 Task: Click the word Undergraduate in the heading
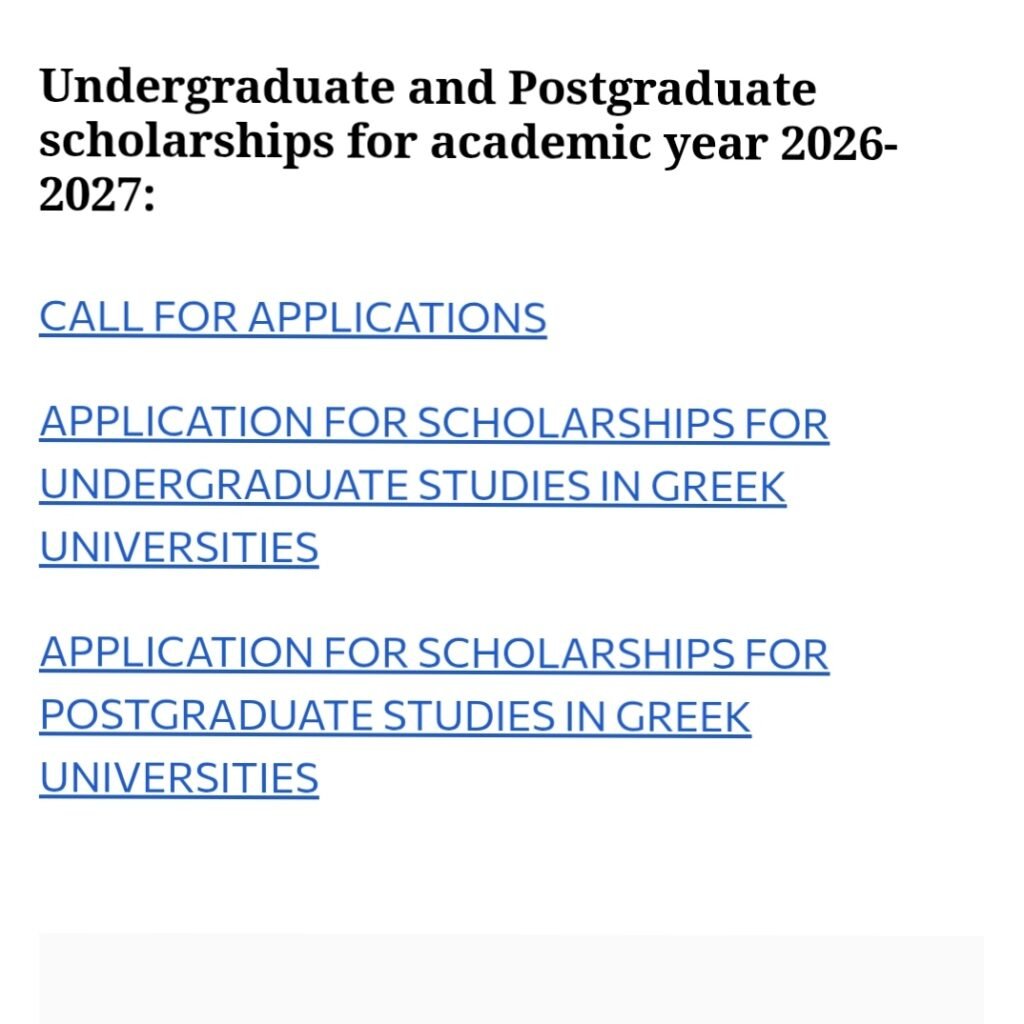[x=217, y=89]
